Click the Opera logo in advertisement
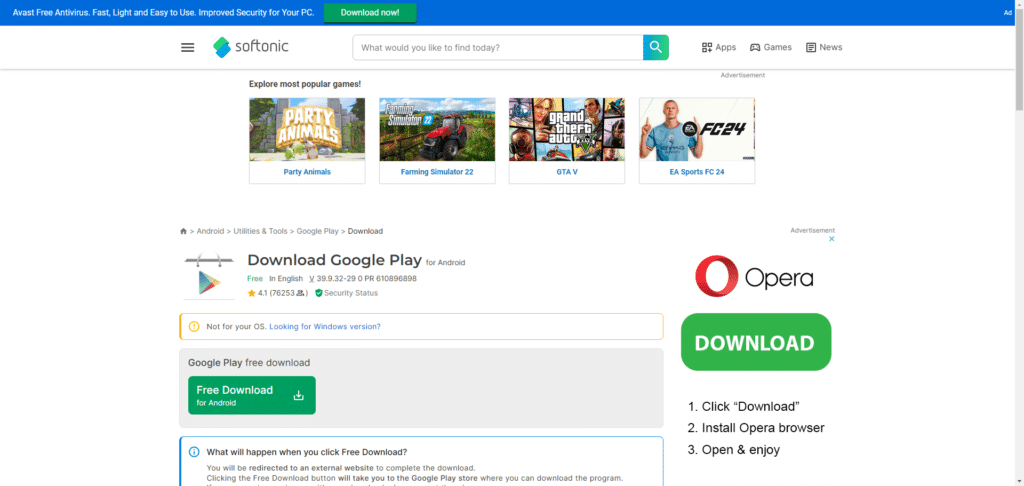Viewport: 1024px width, 486px height. 754,276
